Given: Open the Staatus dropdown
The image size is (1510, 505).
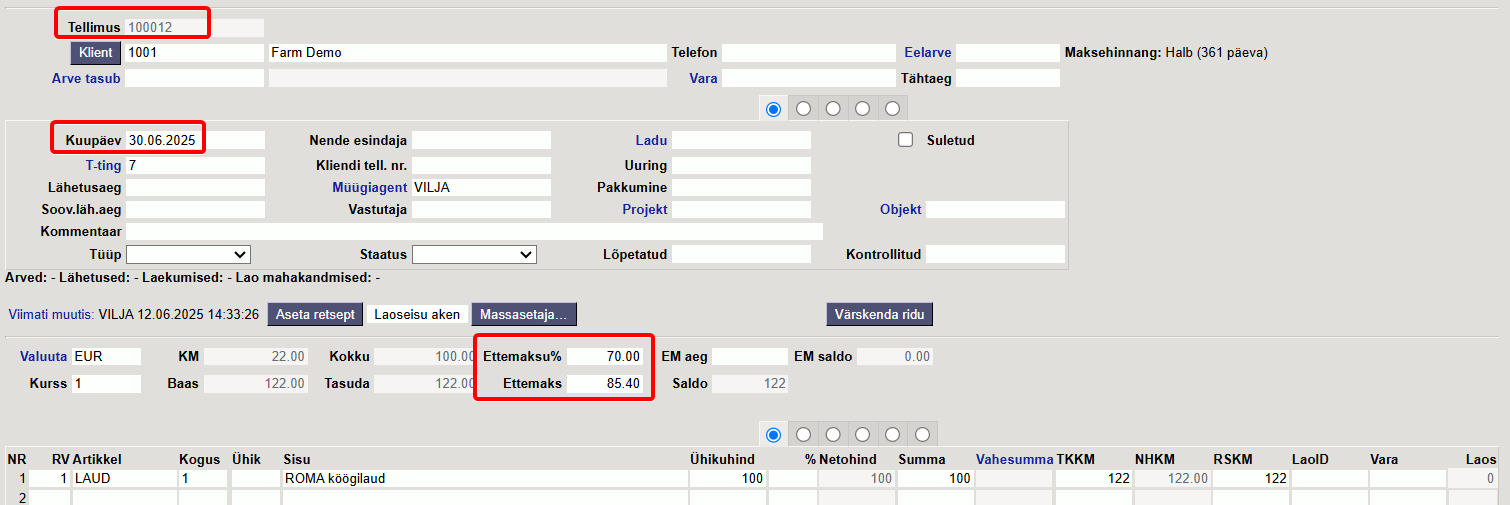Looking at the screenshot, I should [474, 254].
